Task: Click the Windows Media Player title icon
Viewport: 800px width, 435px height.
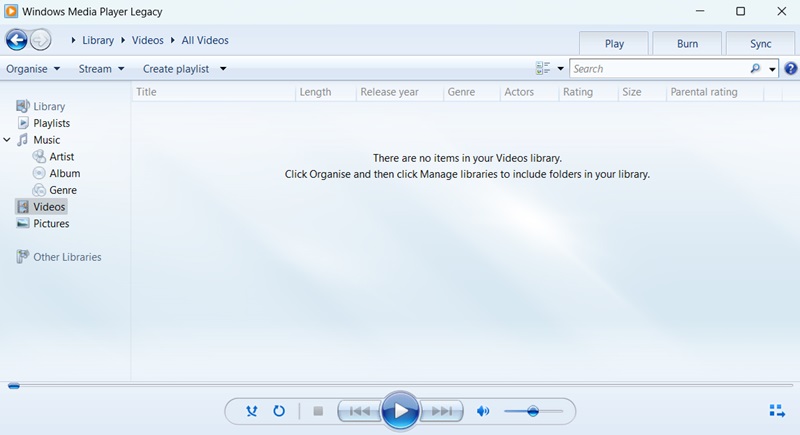Action: tap(11, 11)
